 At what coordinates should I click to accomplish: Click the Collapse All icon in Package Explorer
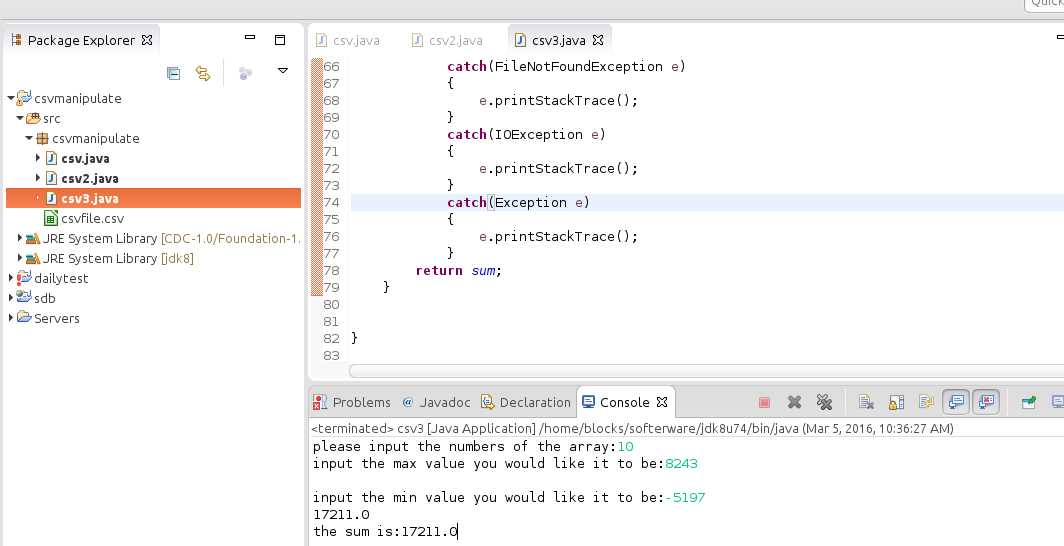[x=174, y=73]
